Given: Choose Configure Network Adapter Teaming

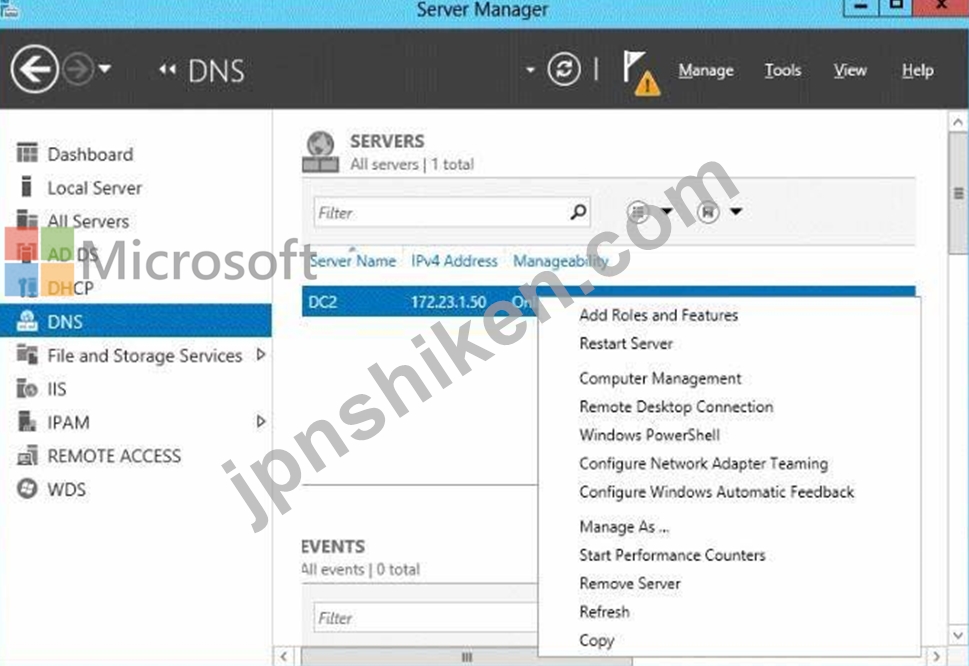Looking at the screenshot, I should [704, 464].
